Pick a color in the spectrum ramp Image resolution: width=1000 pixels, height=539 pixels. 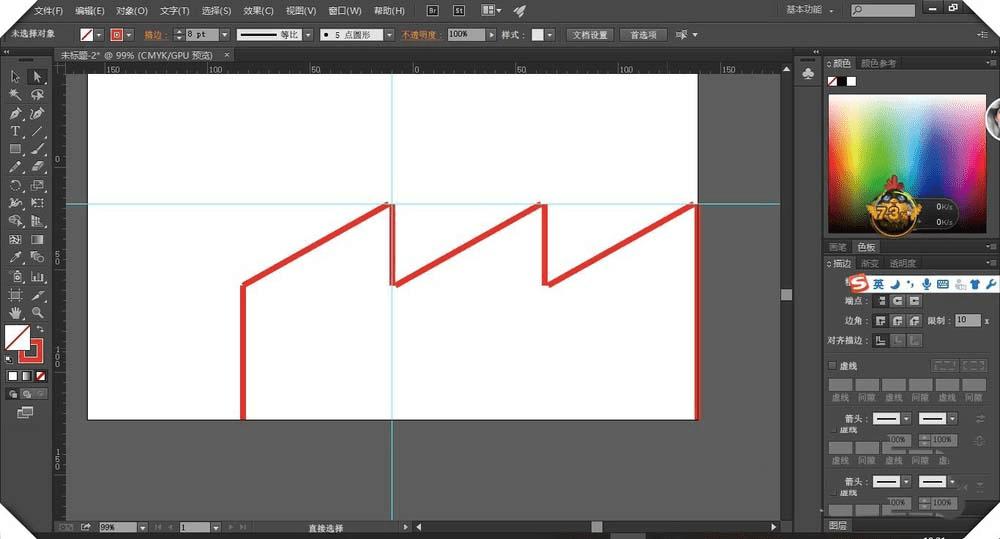pyautogui.click(x=907, y=164)
